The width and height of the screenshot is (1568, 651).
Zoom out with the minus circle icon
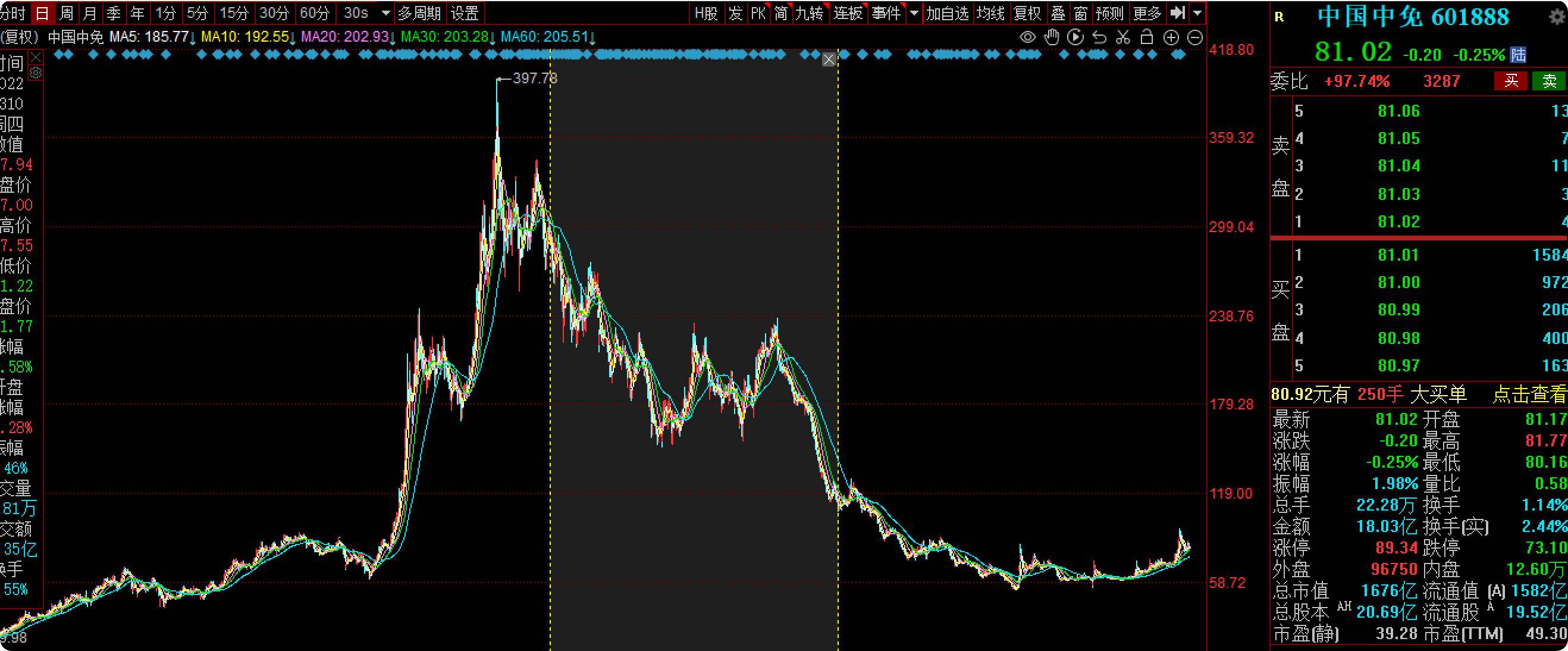pos(1195,37)
